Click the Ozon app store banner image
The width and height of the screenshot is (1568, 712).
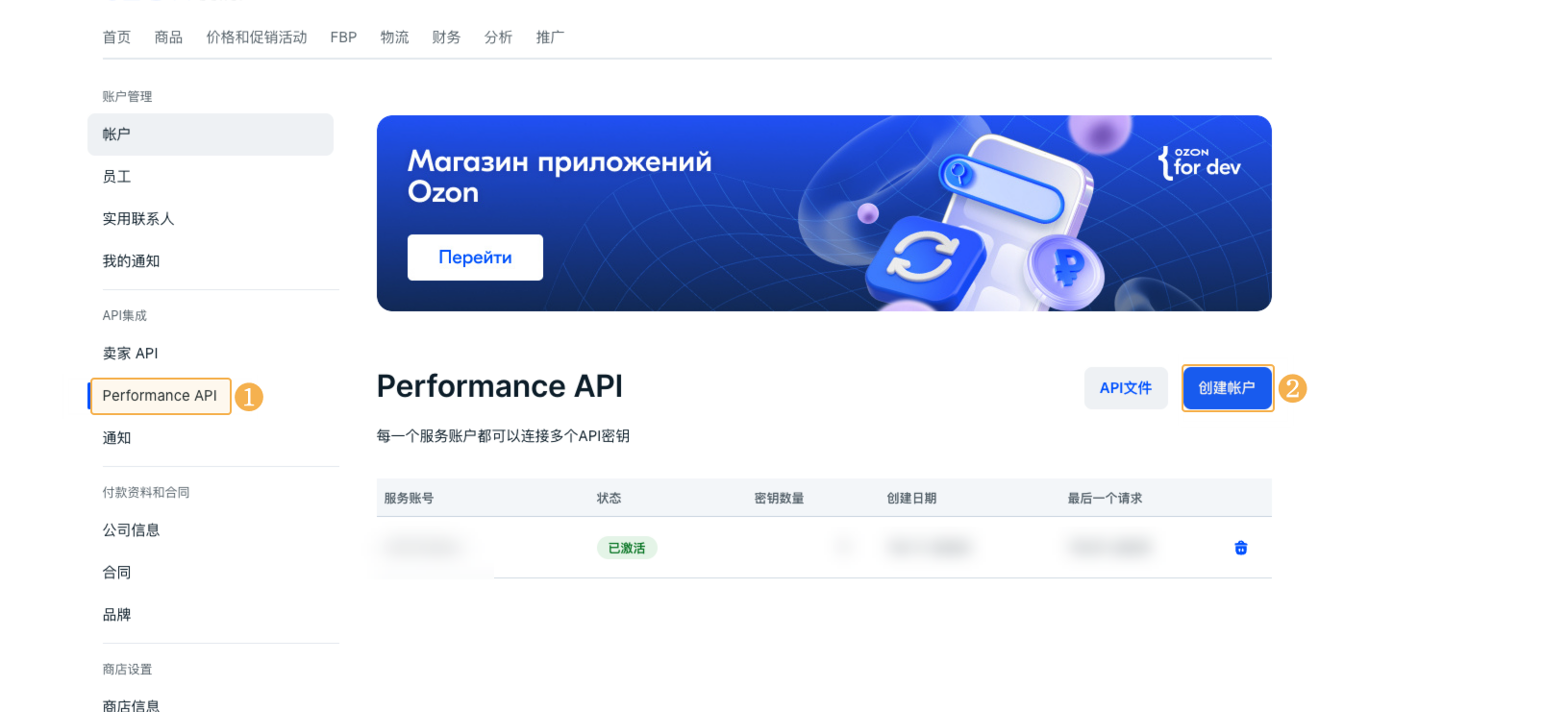824,213
